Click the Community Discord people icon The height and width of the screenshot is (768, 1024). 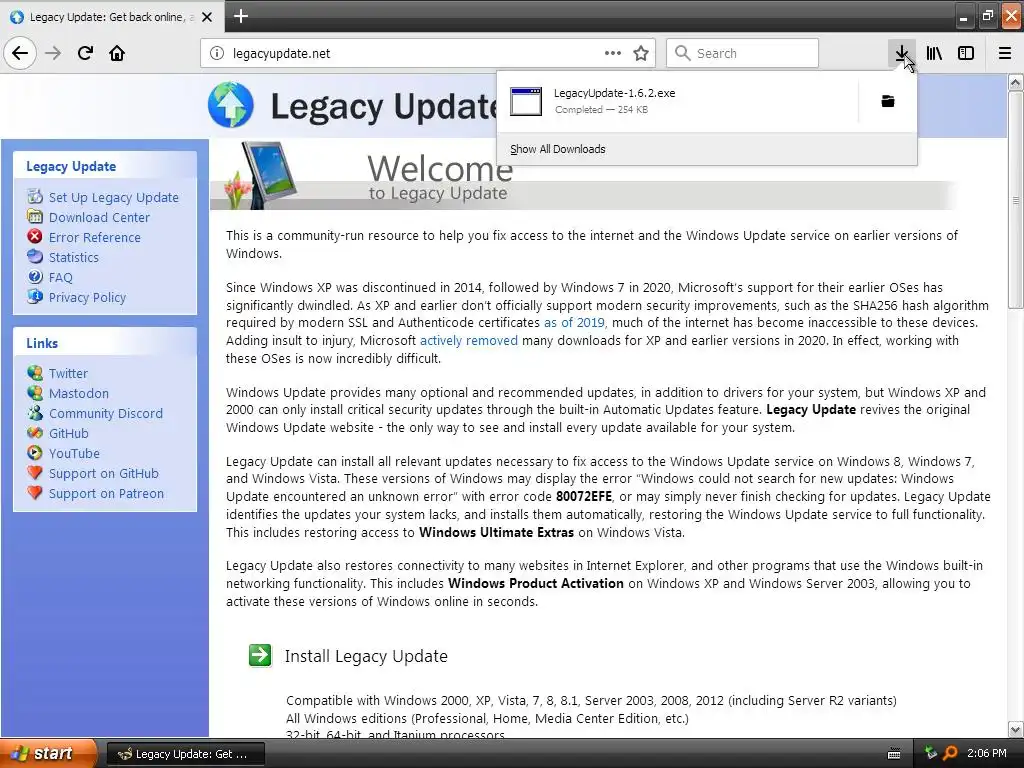tap(35, 412)
